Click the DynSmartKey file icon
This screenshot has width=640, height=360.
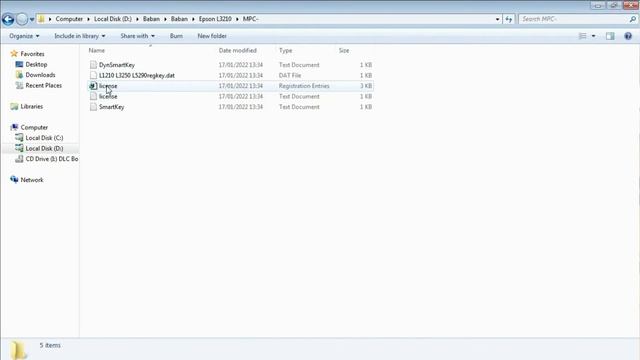click(93, 65)
